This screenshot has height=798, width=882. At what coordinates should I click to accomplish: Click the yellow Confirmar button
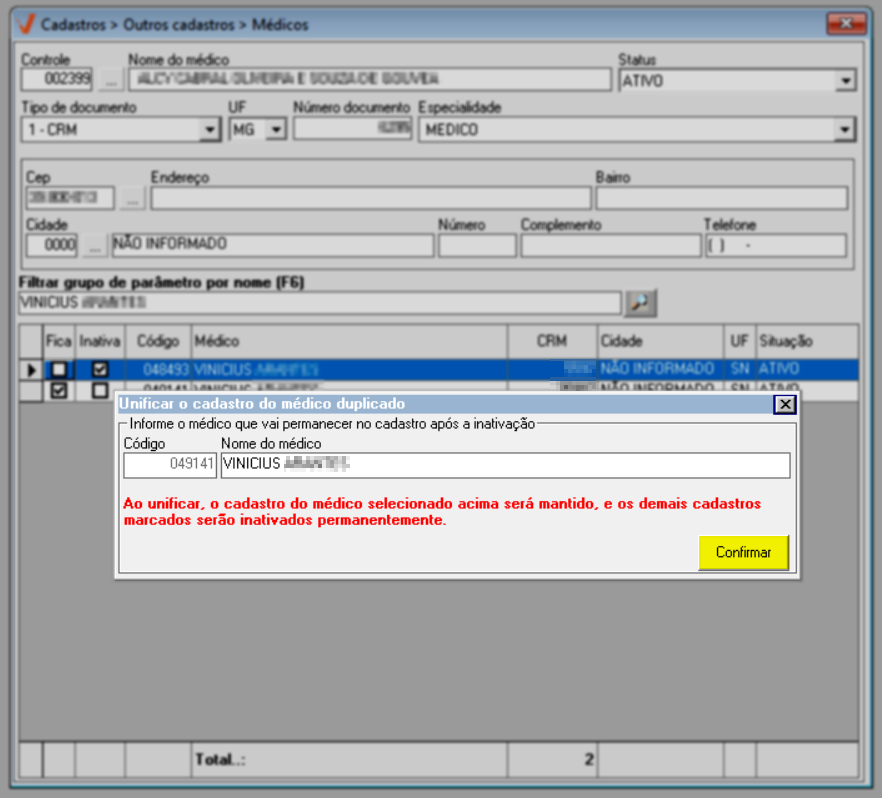[743, 552]
